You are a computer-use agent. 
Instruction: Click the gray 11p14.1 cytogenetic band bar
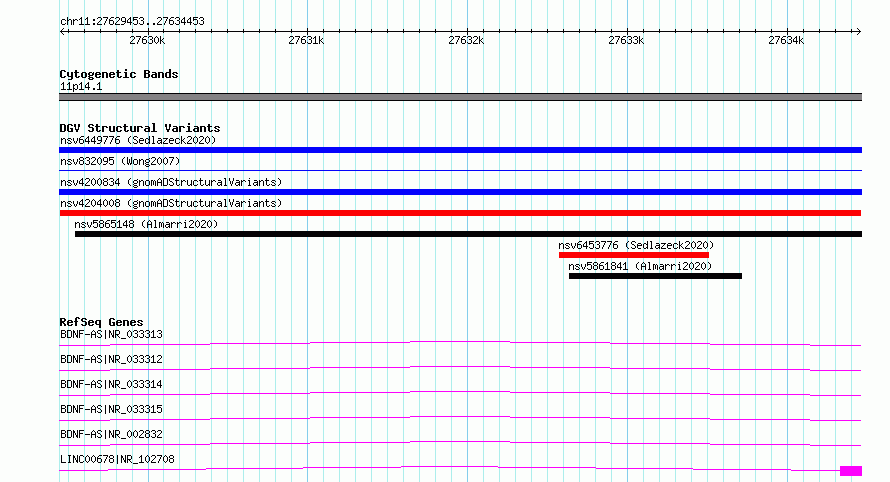point(460,97)
